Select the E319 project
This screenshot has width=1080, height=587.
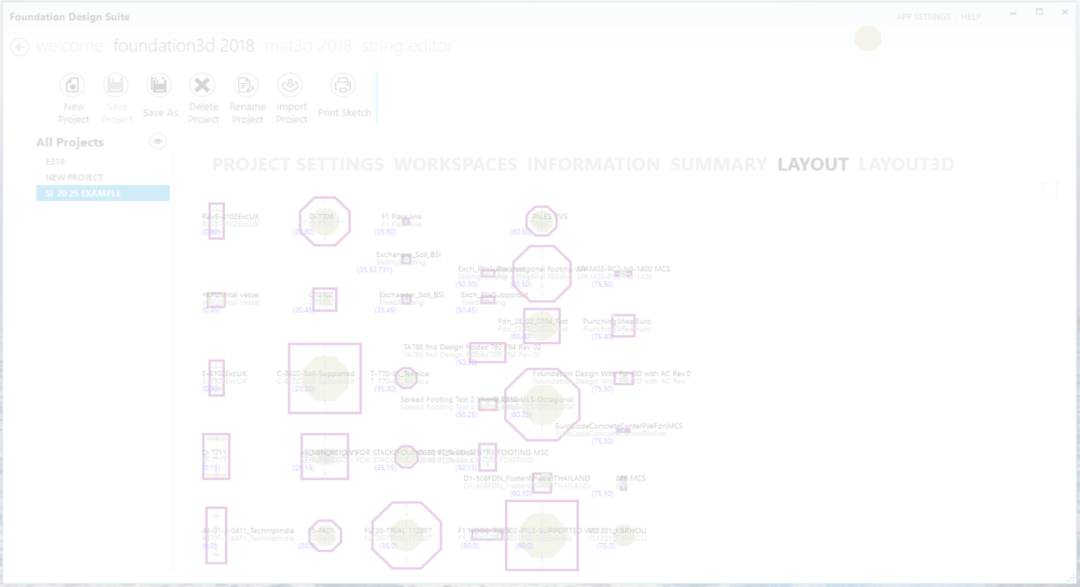coord(55,161)
